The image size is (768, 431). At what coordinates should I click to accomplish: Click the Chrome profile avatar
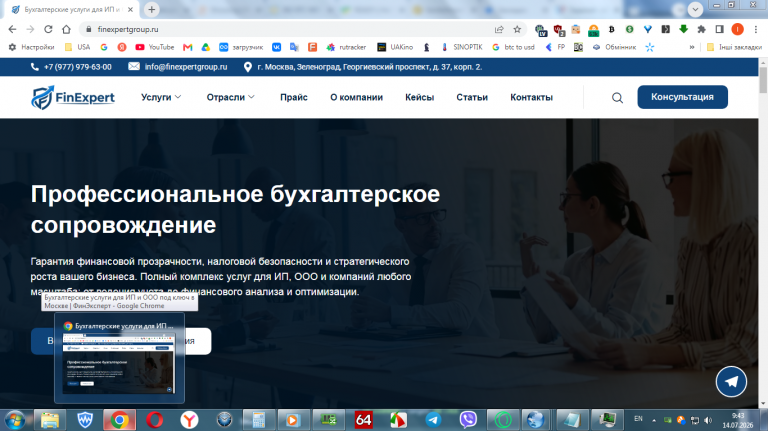click(x=738, y=29)
